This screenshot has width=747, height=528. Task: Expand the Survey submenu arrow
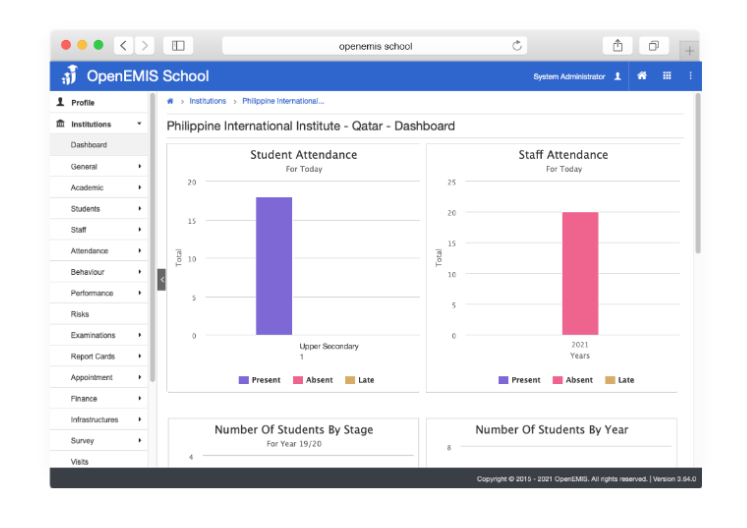[x=140, y=440]
